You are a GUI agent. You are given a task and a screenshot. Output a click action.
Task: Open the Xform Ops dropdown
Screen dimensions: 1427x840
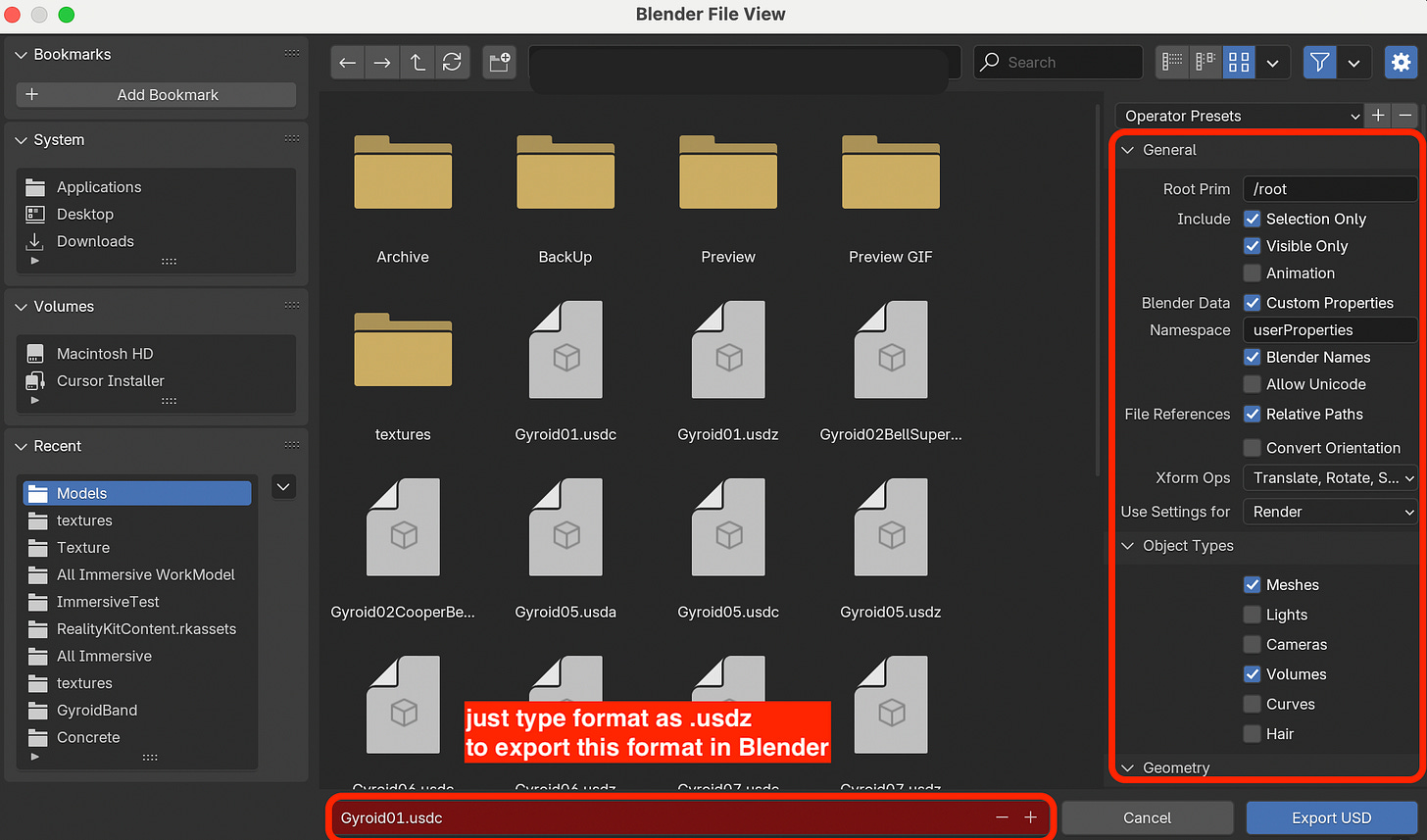click(x=1330, y=477)
